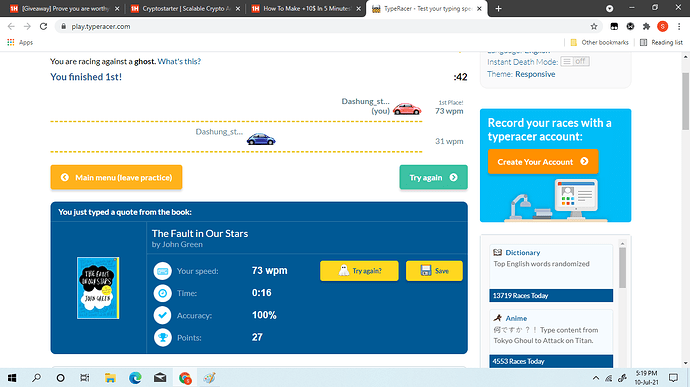Close the How To Make +10$ tab
The height and width of the screenshot is (387, 690).
click(x=359, y=8)
